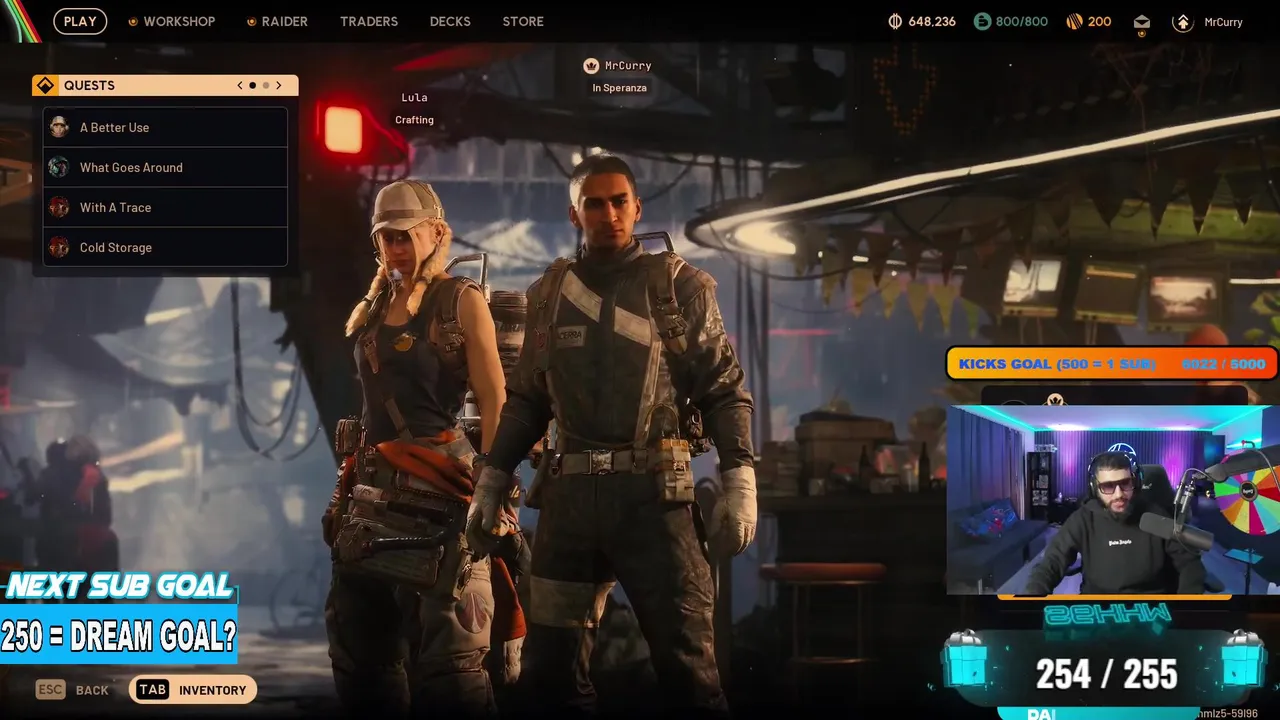Click the PLAY button in top navigation
Image resolution: width=1280 pixels, height=720 pixels.
tap(80, 21)
